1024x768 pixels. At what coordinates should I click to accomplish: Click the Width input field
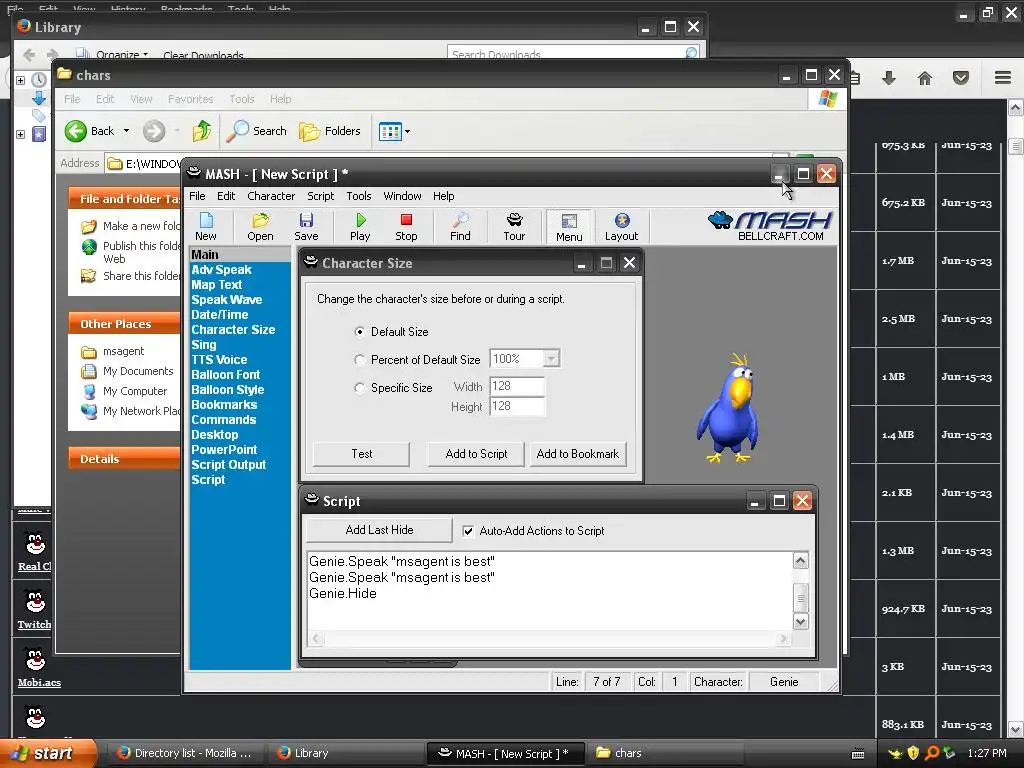[517, 386]
